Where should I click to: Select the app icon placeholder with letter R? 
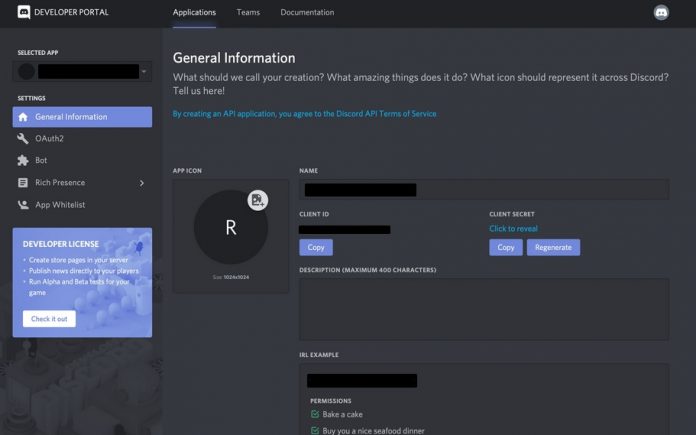230,227
